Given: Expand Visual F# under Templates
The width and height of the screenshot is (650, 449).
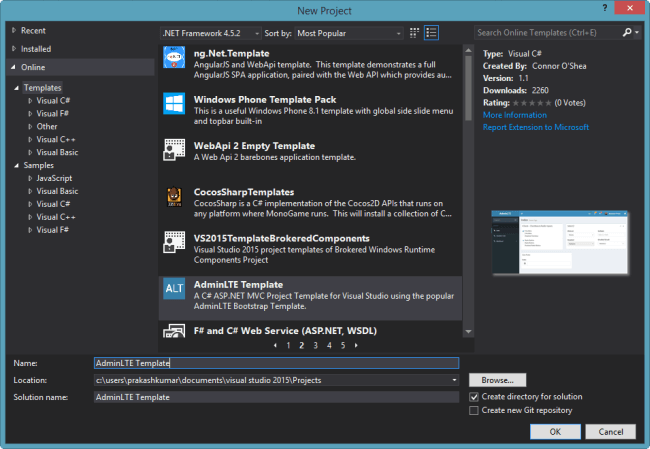Looking at the screenshot, I should point(30,113).
